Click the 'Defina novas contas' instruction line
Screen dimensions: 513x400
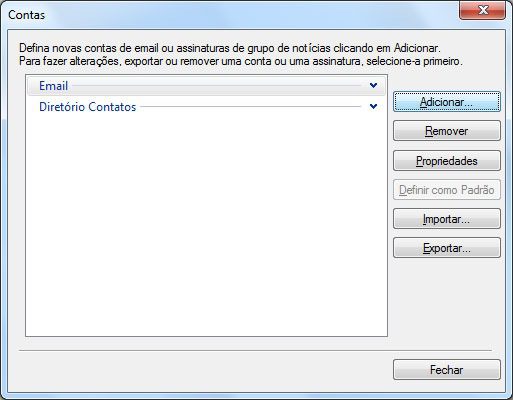[230, 48]
